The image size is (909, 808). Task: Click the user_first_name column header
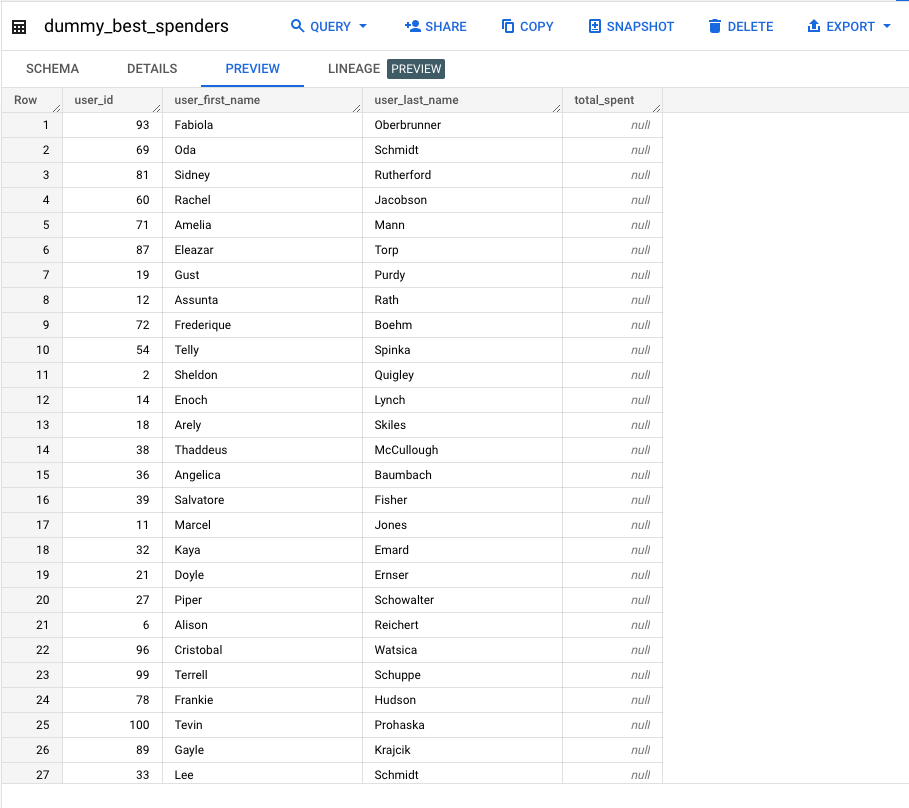tap(216, 100)
